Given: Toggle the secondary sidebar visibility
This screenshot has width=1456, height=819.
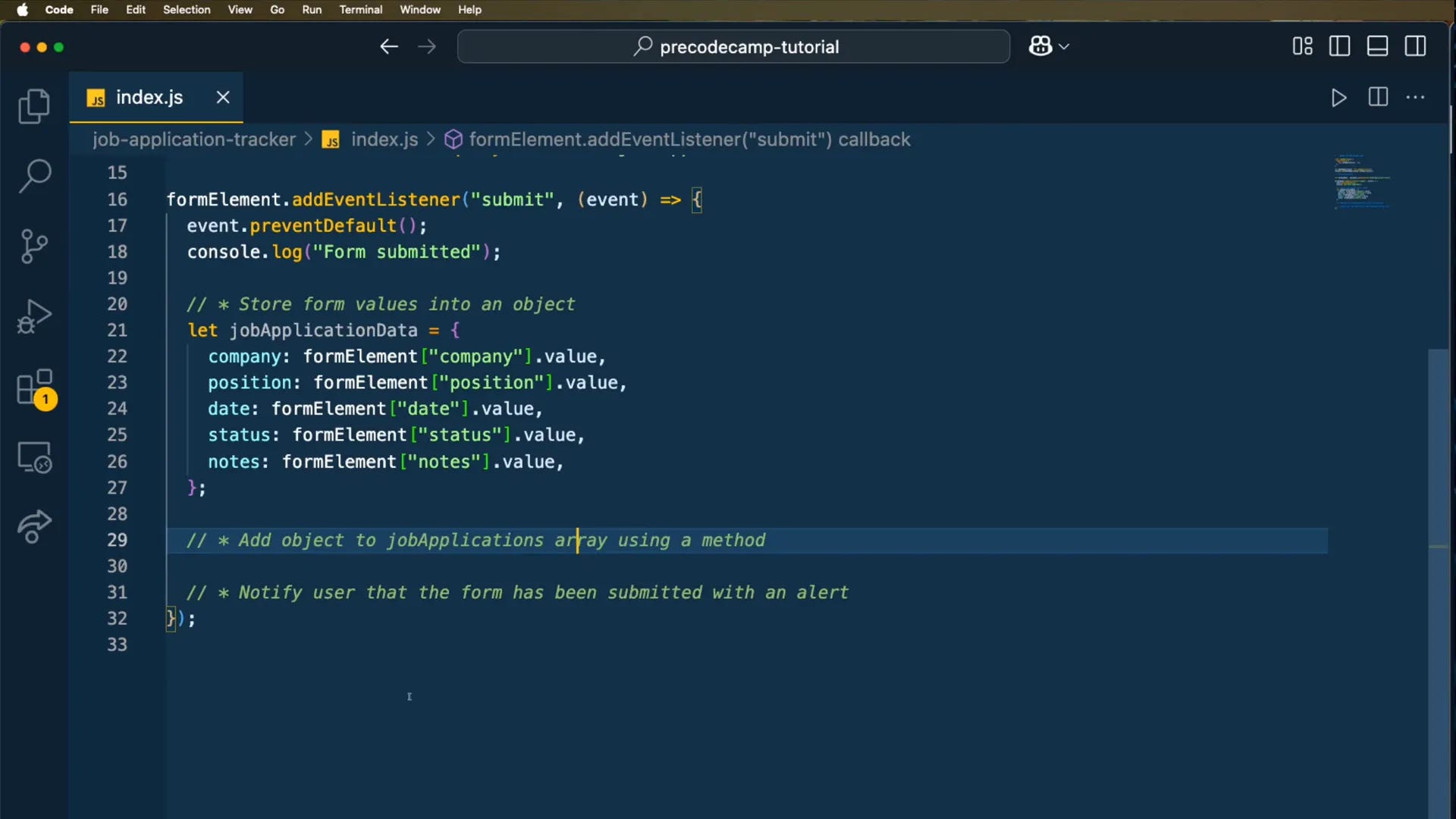Looking at the screenshot, I should click(1415, 46).
